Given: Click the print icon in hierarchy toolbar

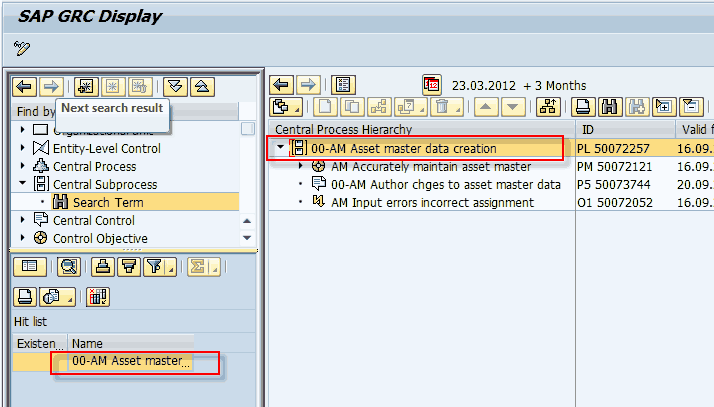Looking at the screenshot, I should (583, 107).
